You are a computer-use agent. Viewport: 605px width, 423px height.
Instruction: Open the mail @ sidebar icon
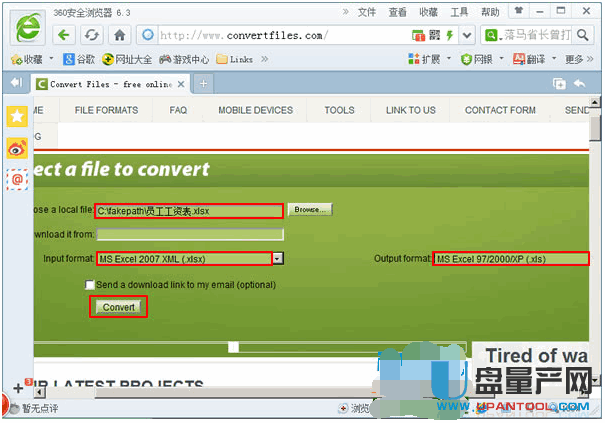[x=17, y=178]
